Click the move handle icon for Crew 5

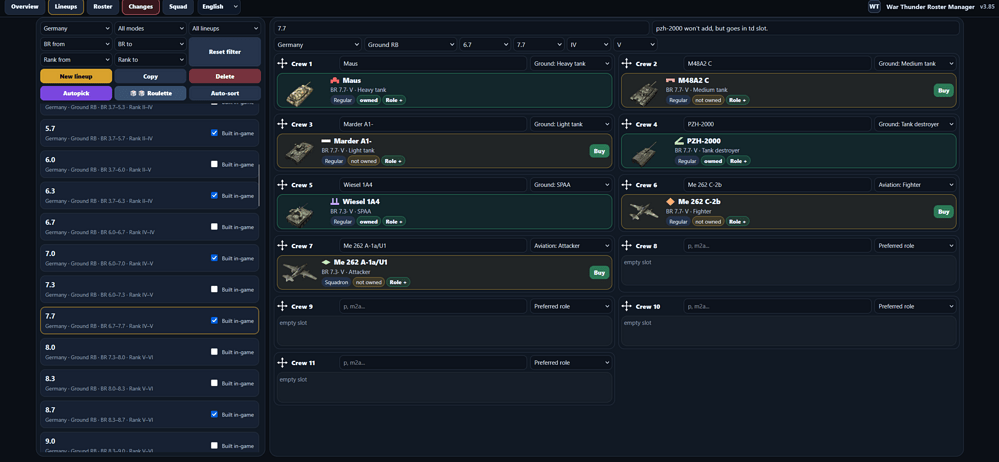[282, 185]
